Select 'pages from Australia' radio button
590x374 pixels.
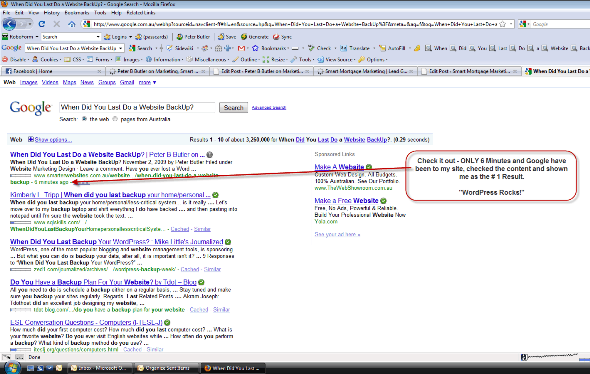coord(116,119)
